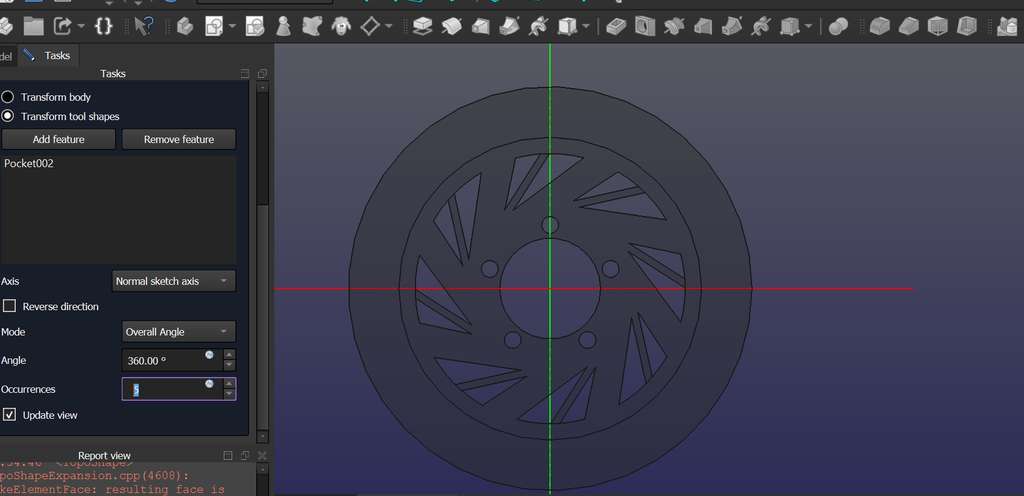Viewport: 1024px width, 496px height.
Task: Click the Clone sheep icon
Action: coord(341,26)
